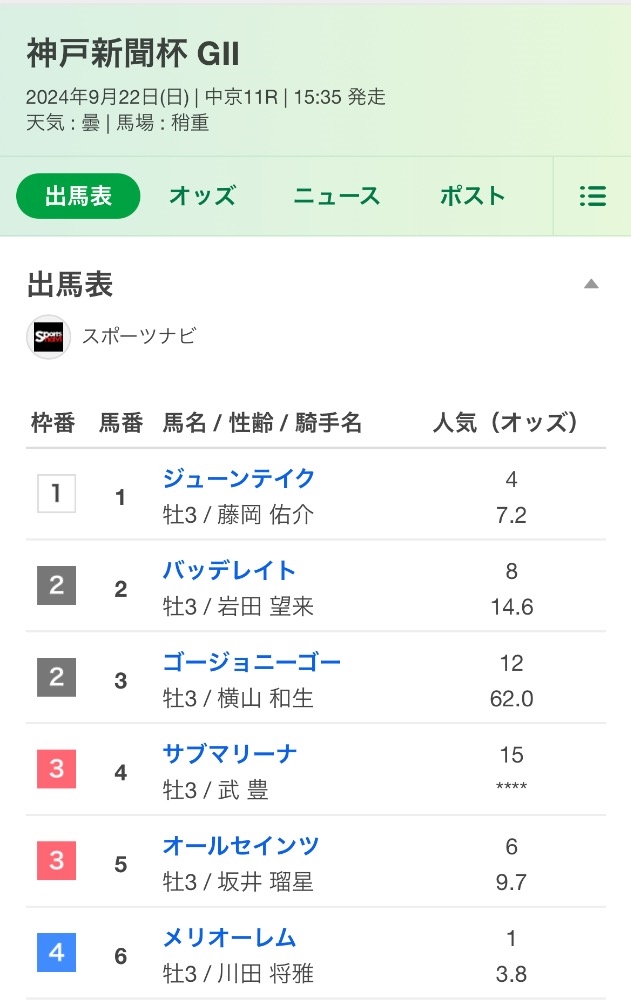631x1000 pixels.
Task: Click the gray frame 2 badge beside バッデレイト
Action: 56,585
